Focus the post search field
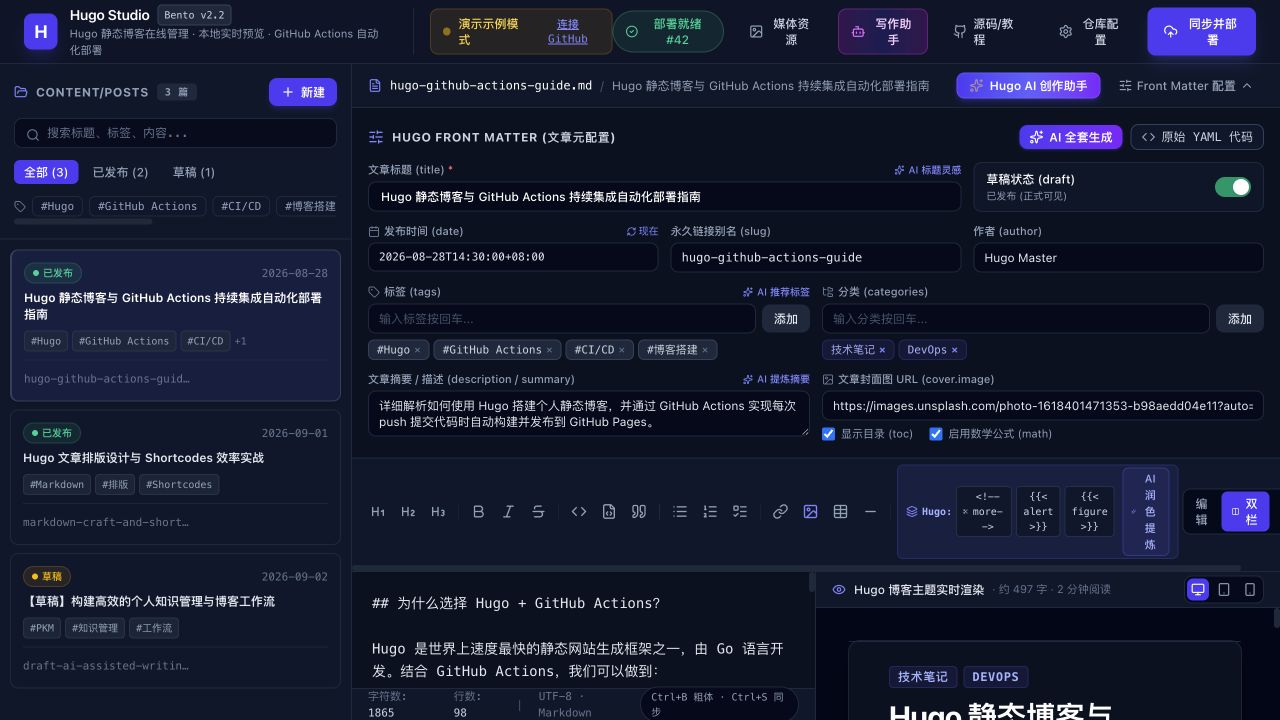This screenshot has width=1280, height=720. click(175, 133)
